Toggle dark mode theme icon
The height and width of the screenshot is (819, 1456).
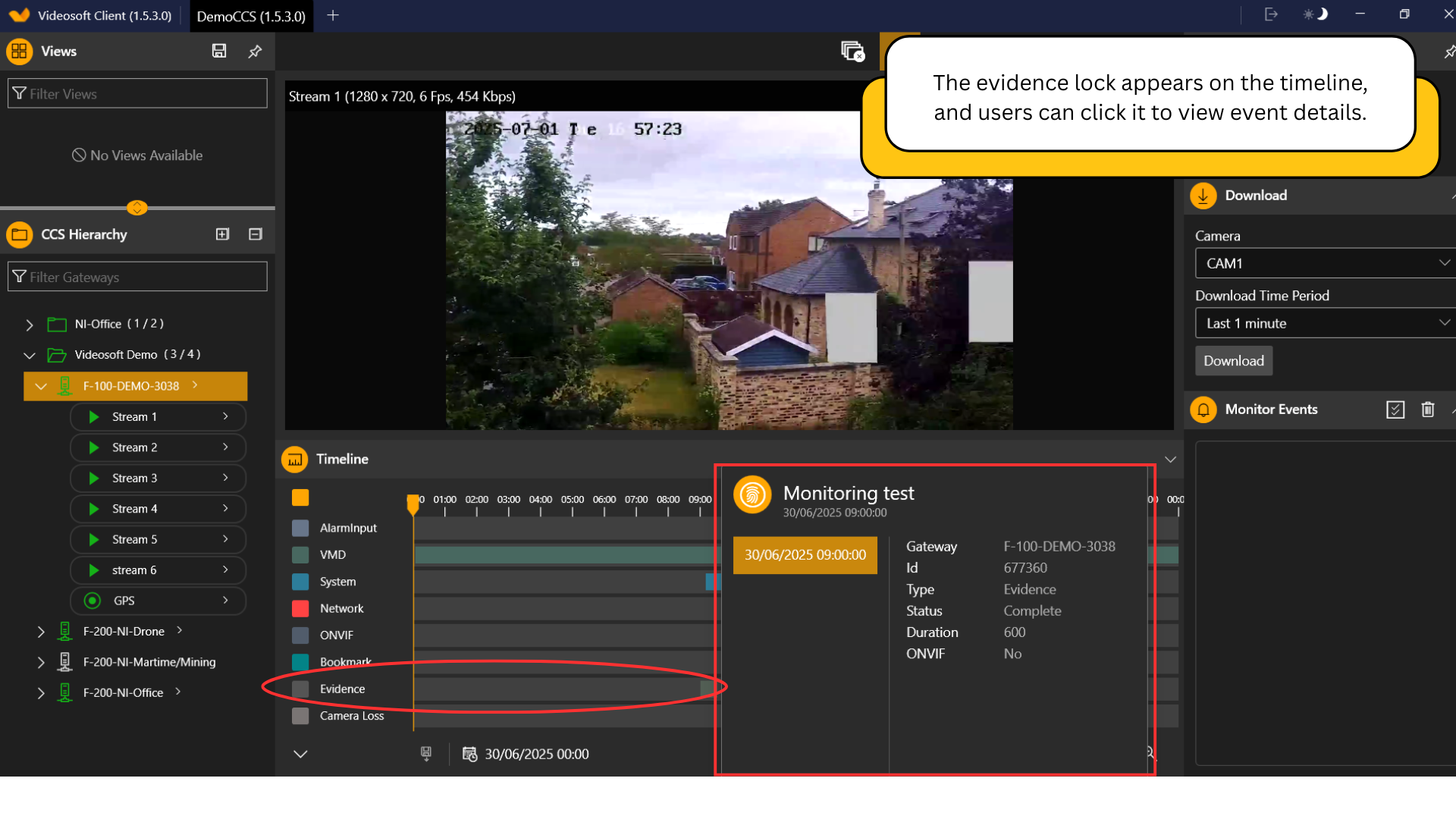point(1316,14)
